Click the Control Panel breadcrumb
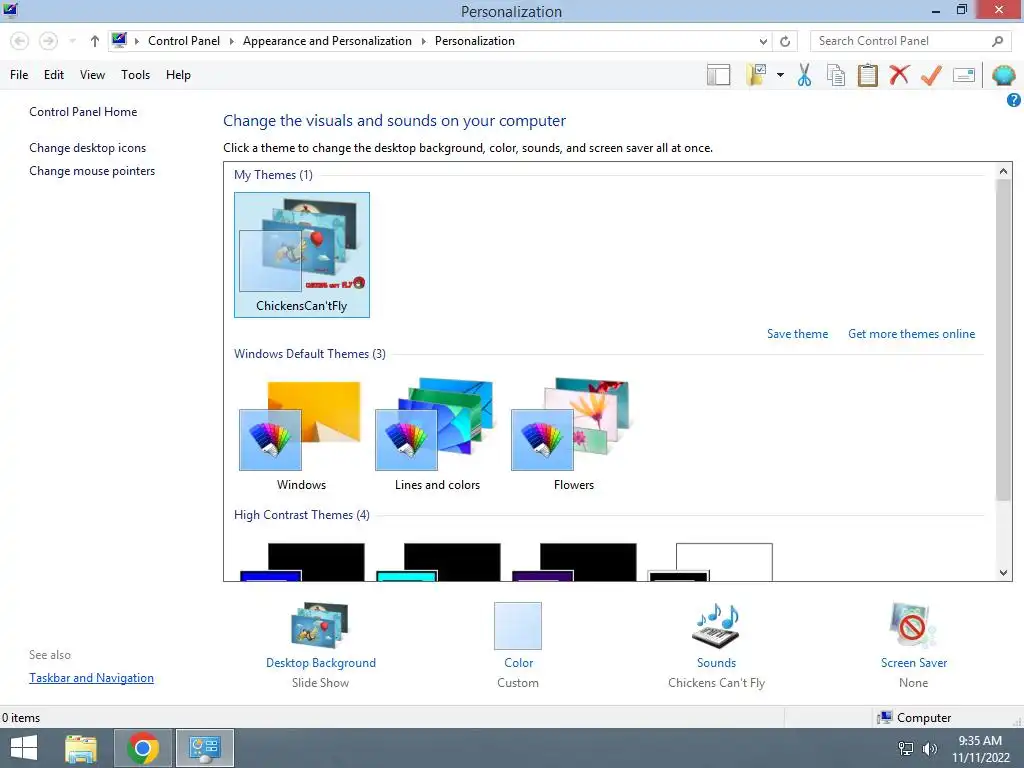Viewport: 1024px width, 768px height. point(184,40)
